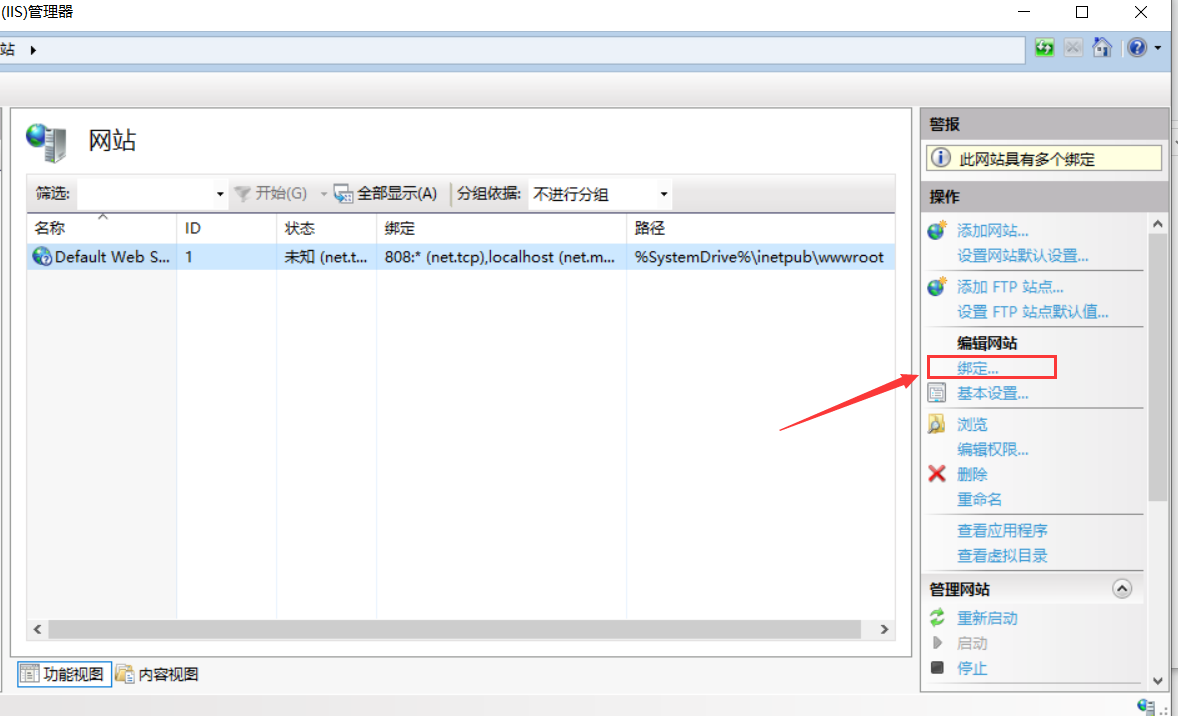Click the 重命名 link
The height and width of the screenshot is (716, 1178).
point(979,499)
